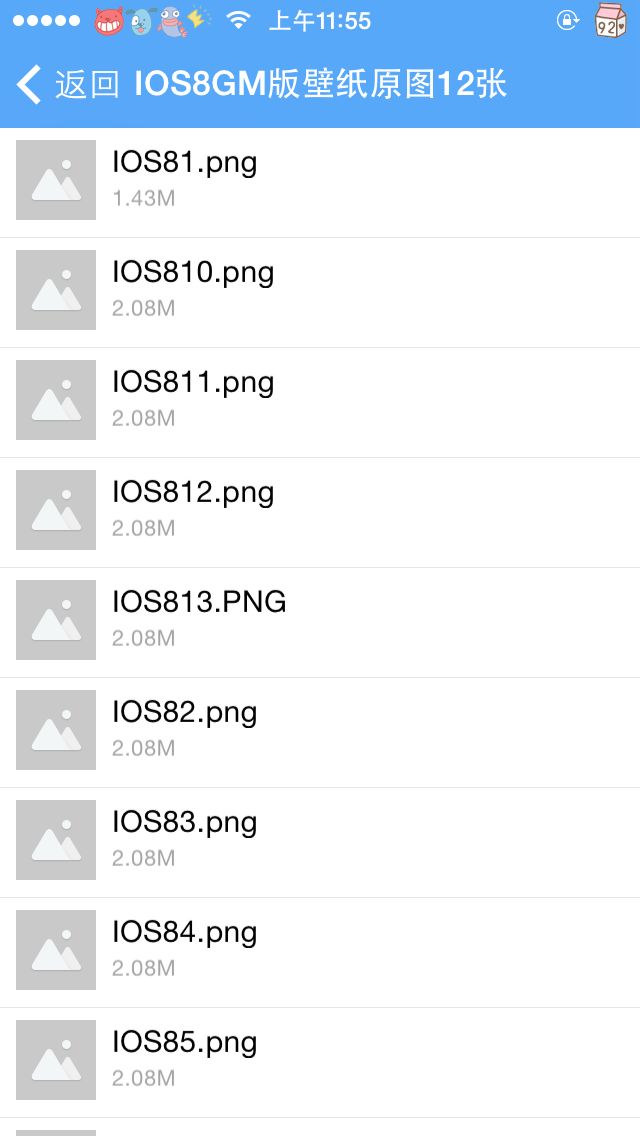
Task: Tap the IOS813.PNG placeholder image icon
Action: [56, 620]
